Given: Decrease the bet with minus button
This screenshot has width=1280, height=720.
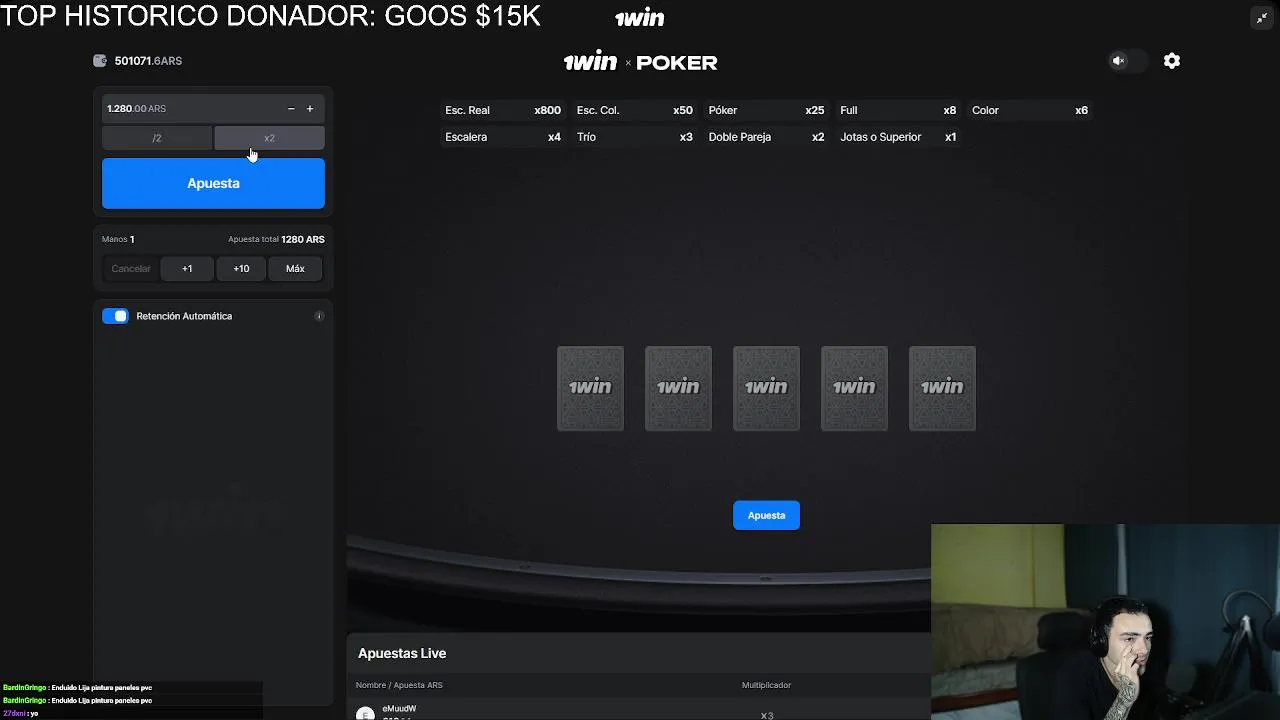Looking at the screenshot, I should [x=291, y=109].
